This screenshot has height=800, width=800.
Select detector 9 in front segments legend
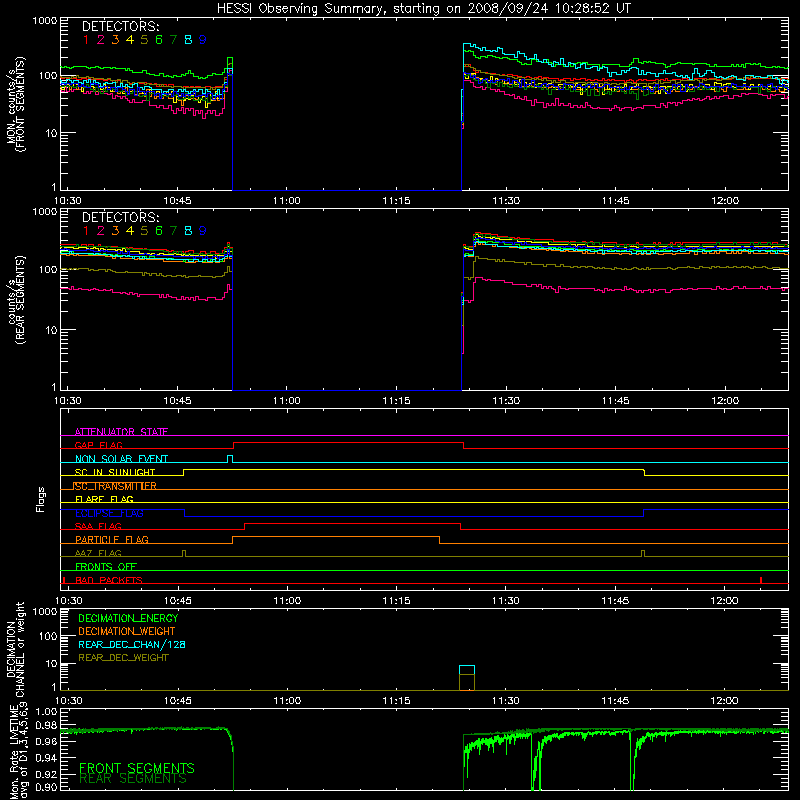[x=203, y=40]
